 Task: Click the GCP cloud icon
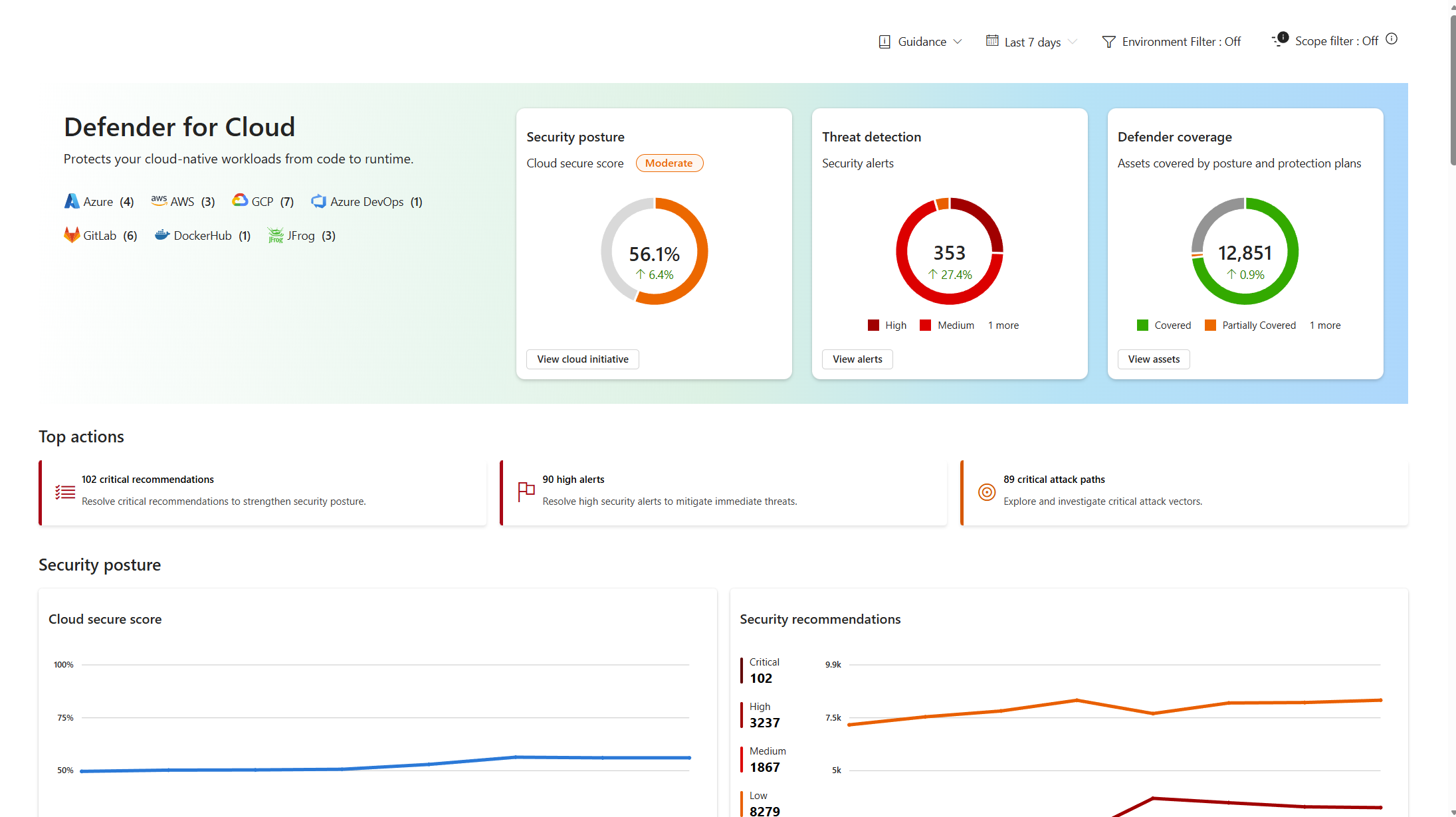point(239,201)
